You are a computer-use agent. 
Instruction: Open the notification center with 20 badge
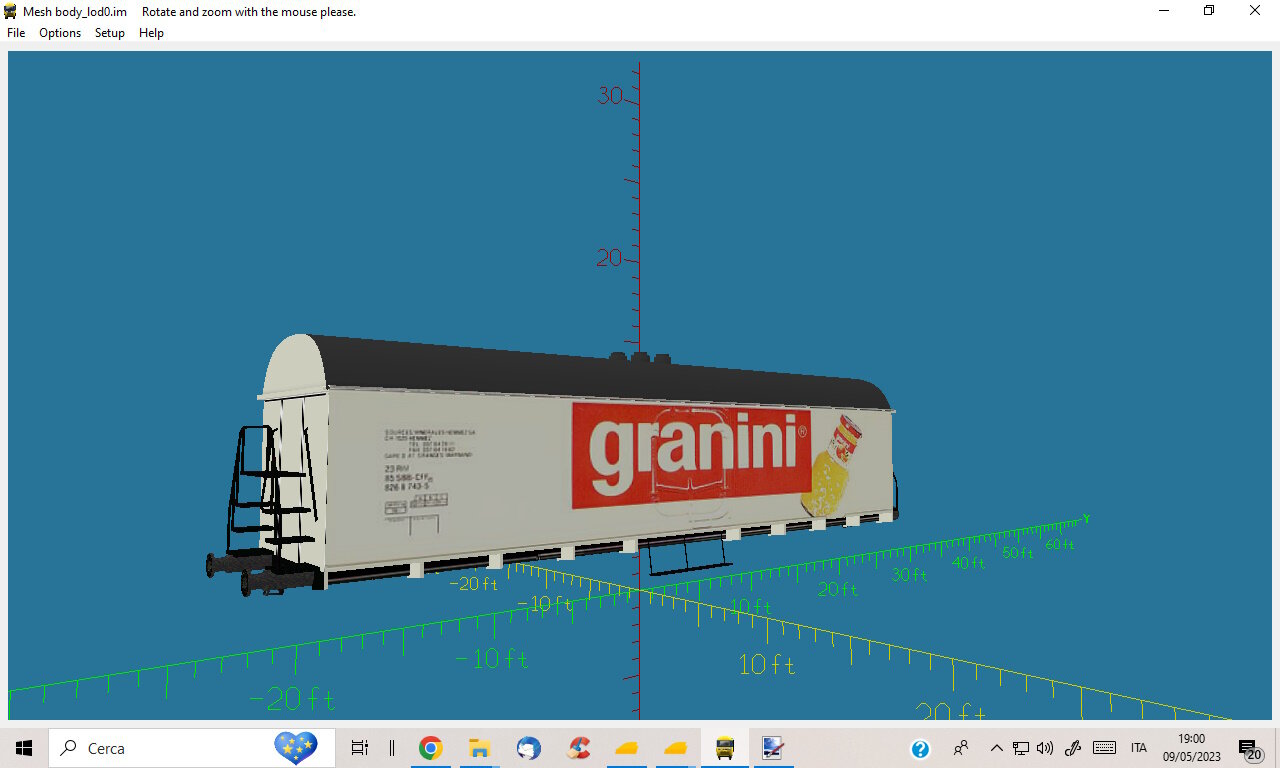1250,748
